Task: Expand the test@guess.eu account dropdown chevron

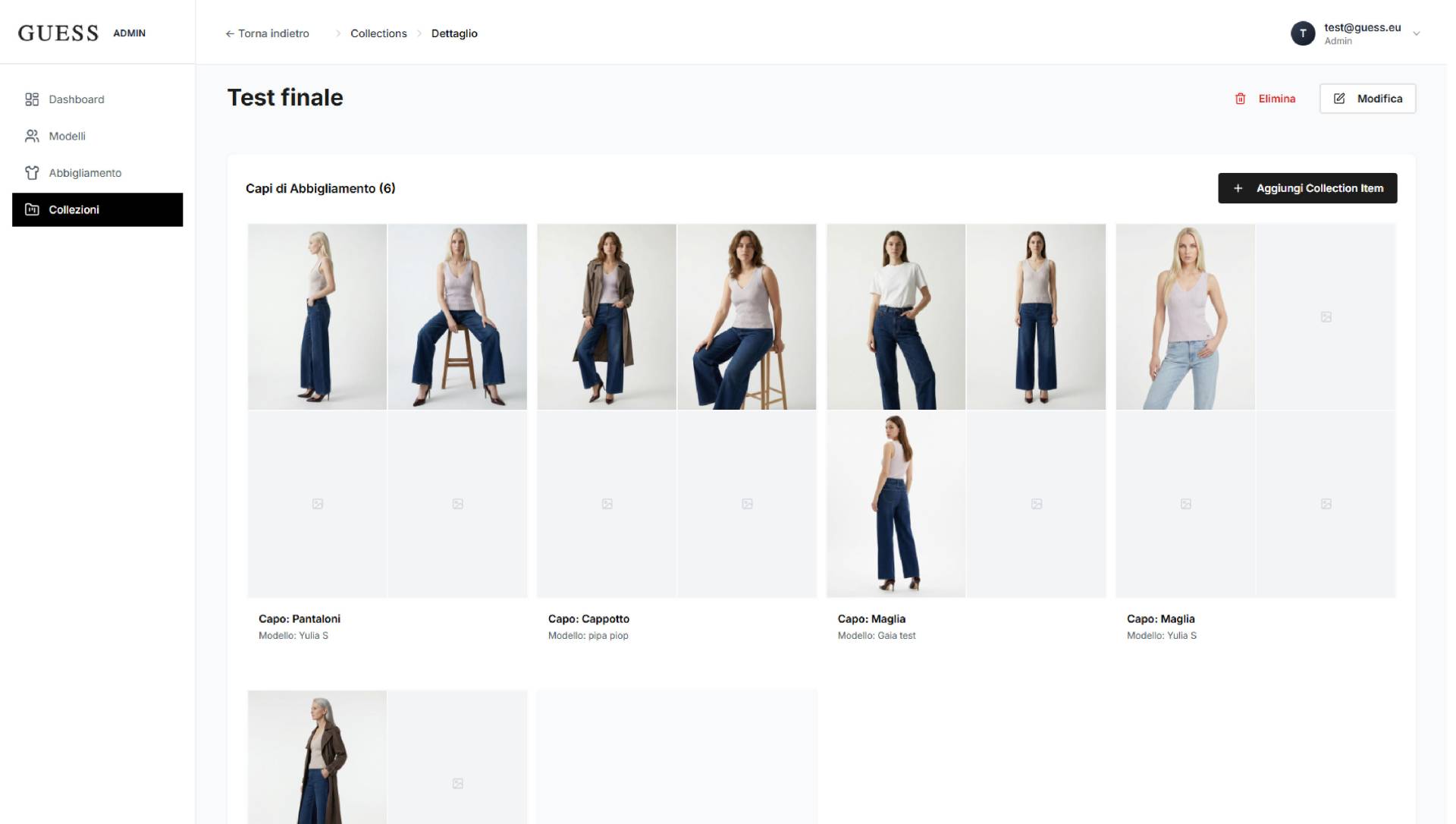Action: [x=1416, y=33]
